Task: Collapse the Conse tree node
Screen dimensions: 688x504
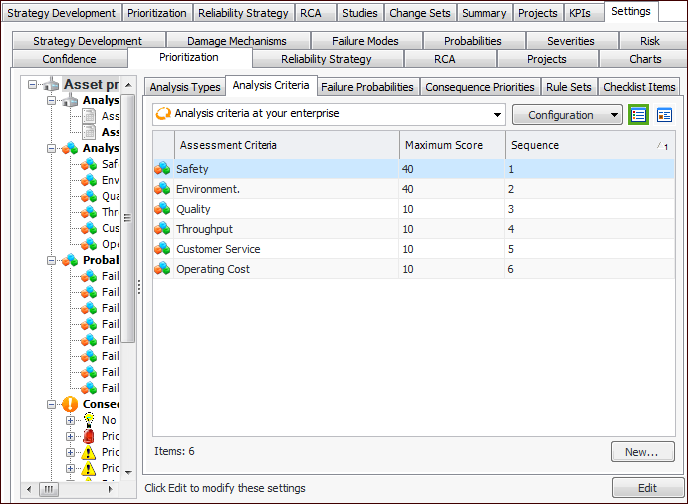Action: pos(51,404)
